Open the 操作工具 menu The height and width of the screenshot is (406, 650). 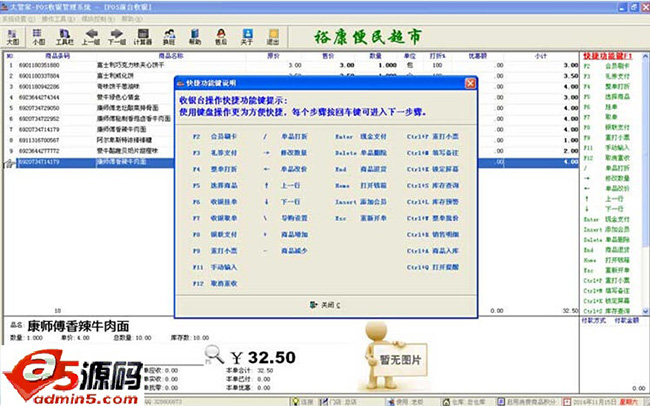[x=58, y=19]
